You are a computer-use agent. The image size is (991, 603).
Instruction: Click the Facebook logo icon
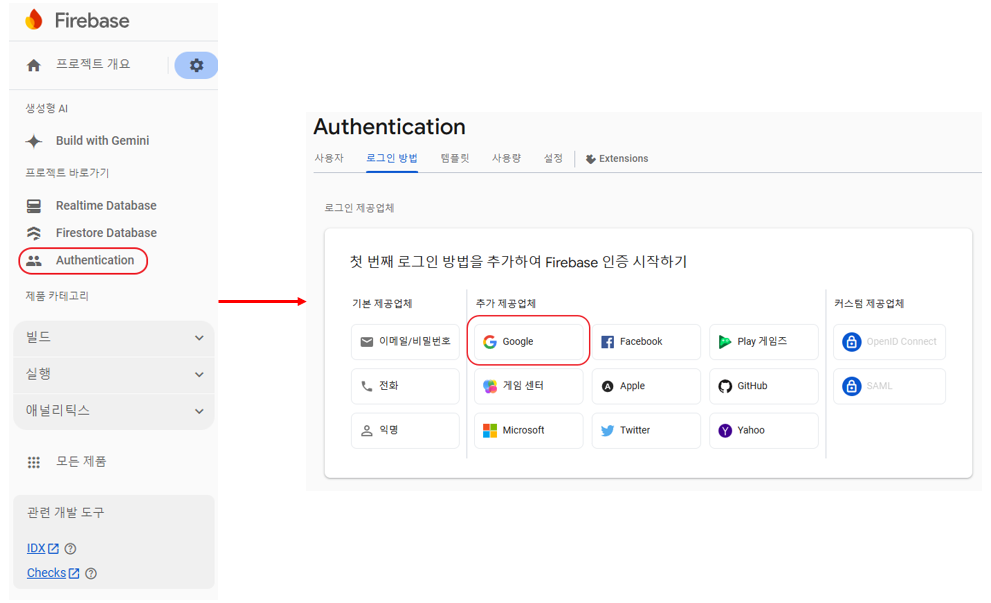(x=607, y=342)
